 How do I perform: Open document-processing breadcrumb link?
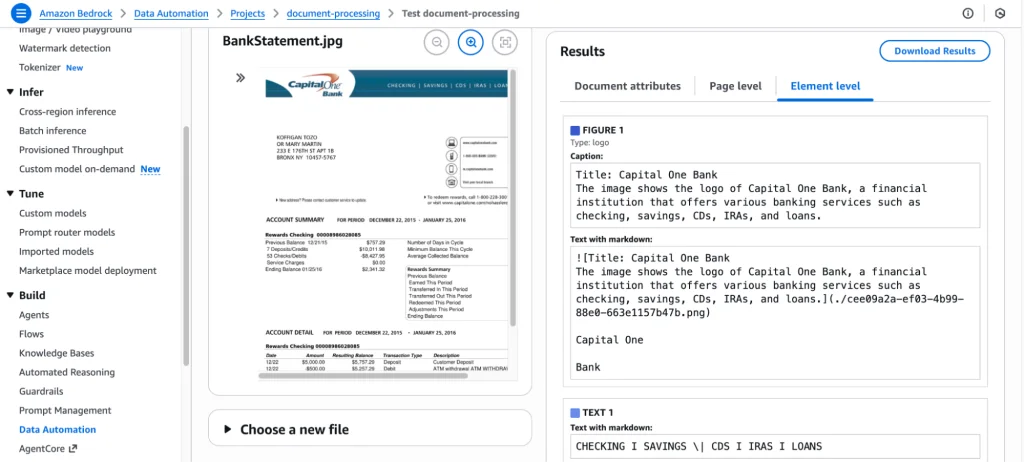[333, 13]
